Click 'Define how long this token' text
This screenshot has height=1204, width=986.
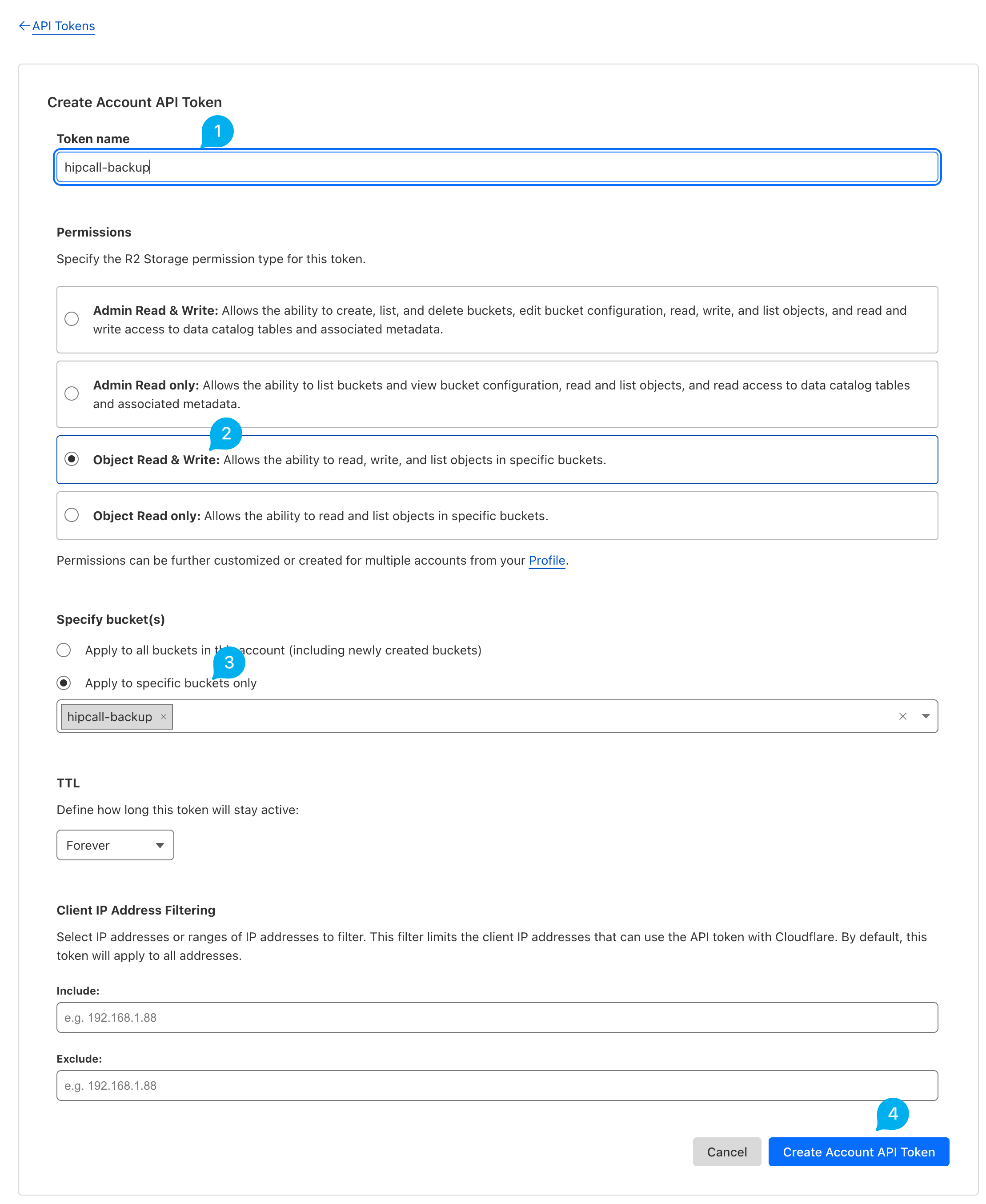[177, 810]
